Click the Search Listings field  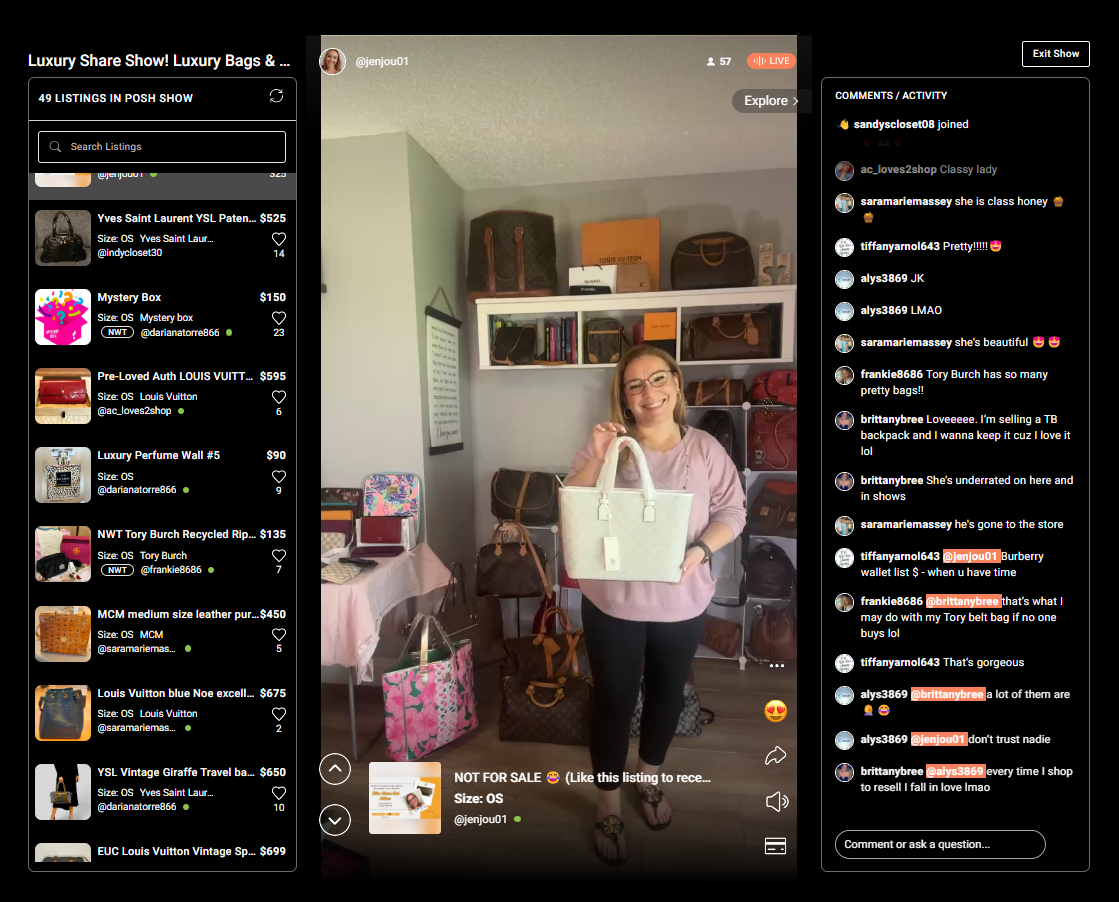[162, 147]
